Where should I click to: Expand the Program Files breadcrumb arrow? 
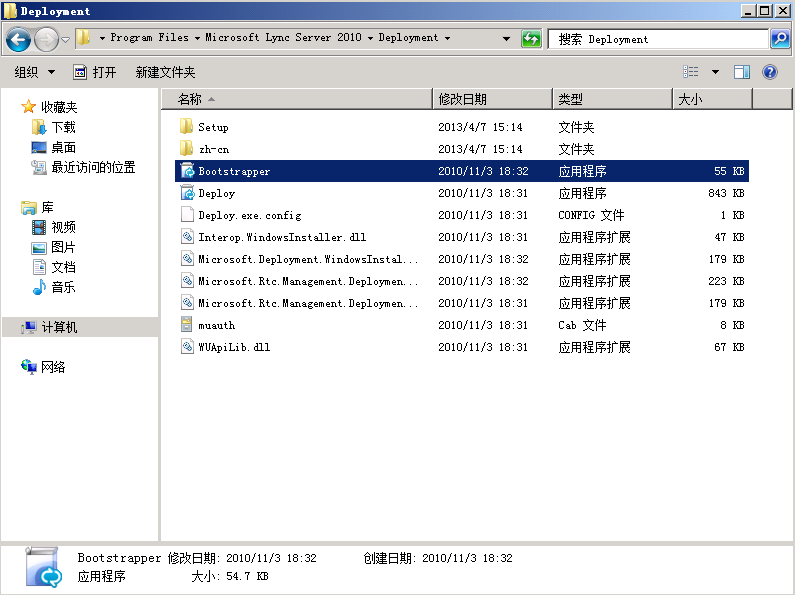[102, 38]
